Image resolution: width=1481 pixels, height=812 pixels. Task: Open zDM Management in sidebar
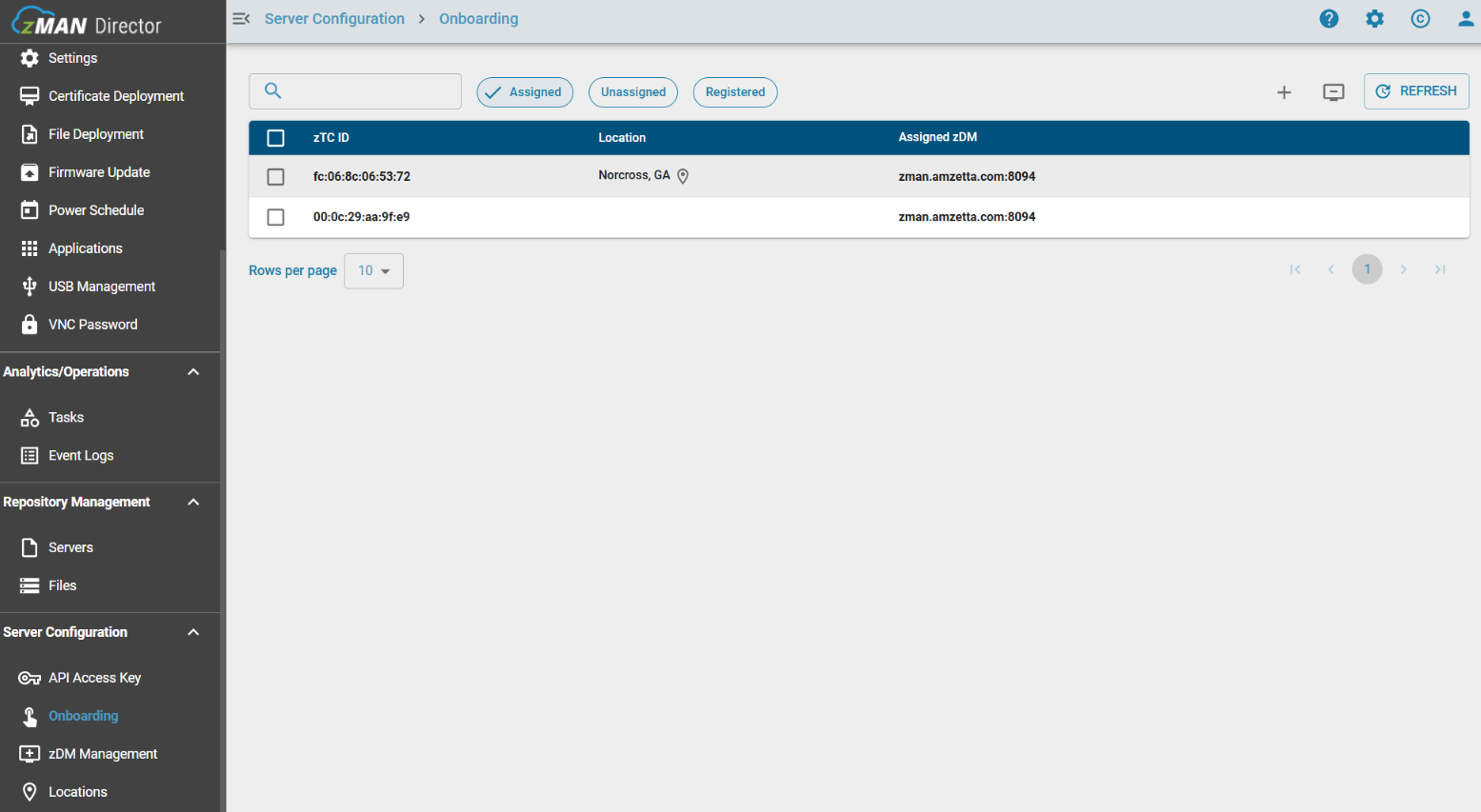pos(103,754)
